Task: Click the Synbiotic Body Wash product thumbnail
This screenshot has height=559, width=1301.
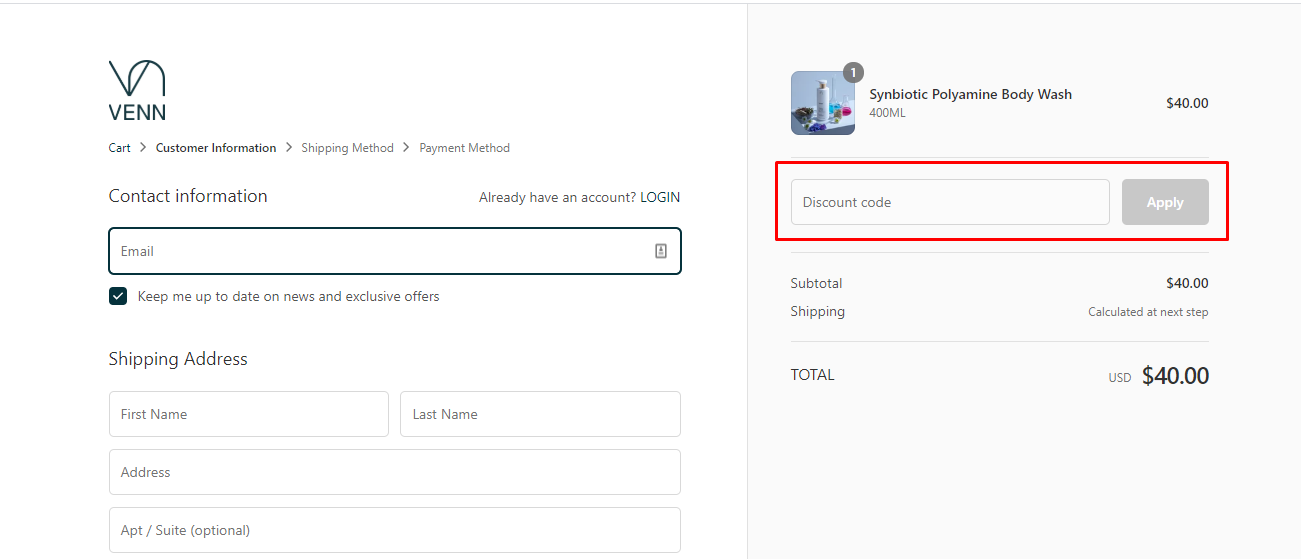Action: (823, 103)
